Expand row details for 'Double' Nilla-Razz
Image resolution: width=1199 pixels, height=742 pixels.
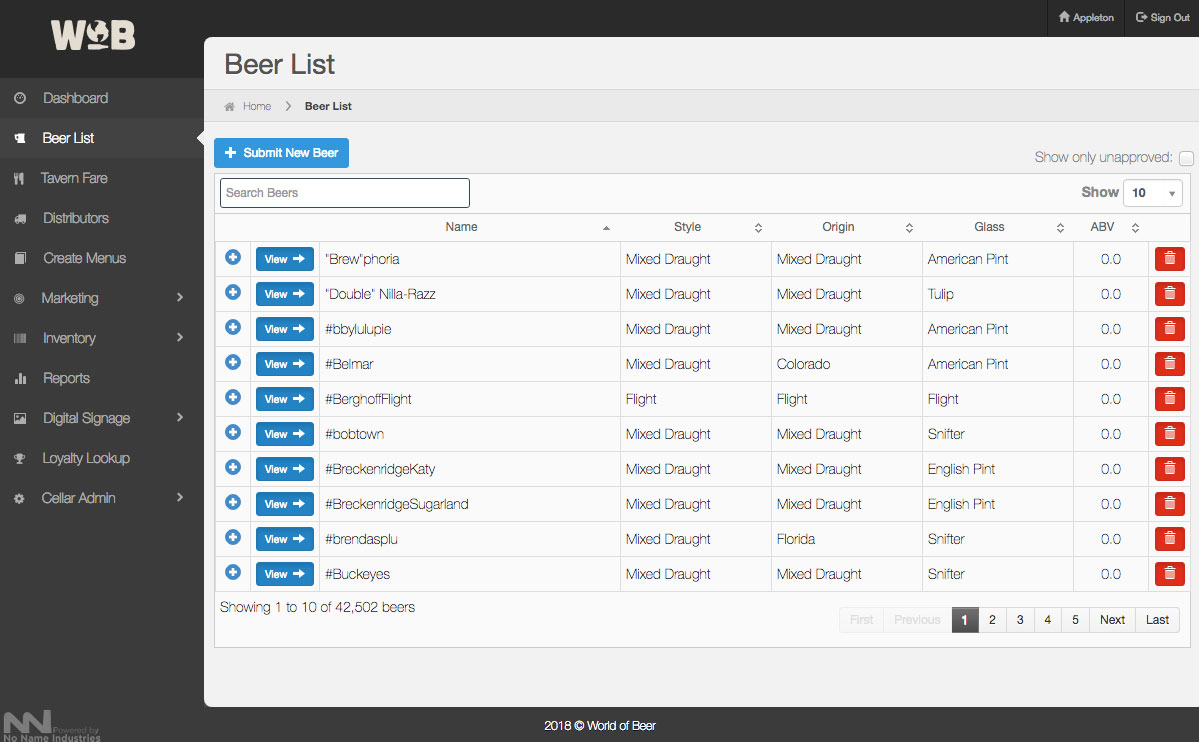click(233, 292)
